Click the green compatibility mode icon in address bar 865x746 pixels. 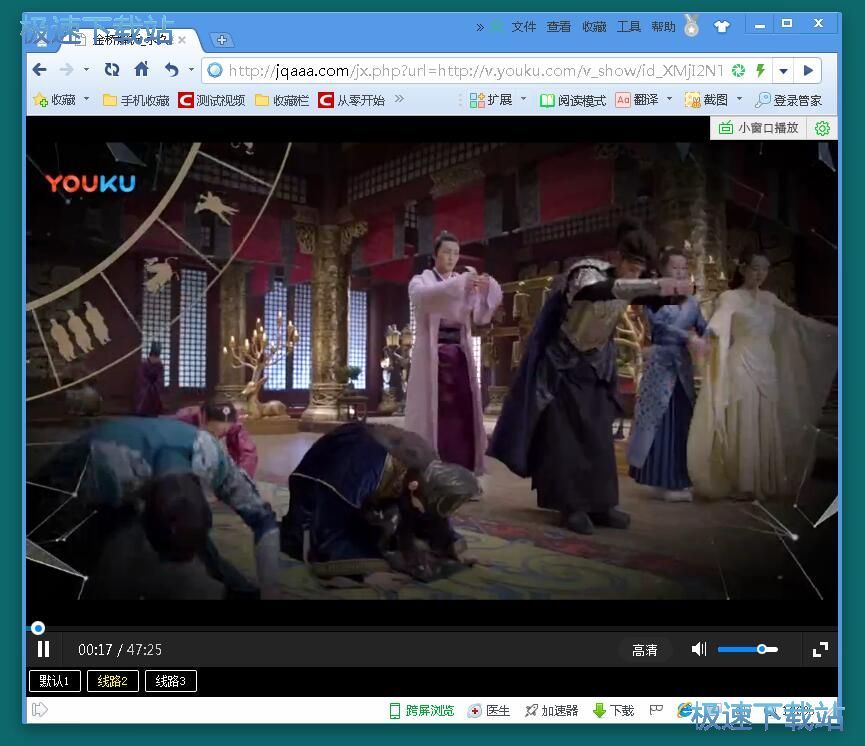coord(738,71)
